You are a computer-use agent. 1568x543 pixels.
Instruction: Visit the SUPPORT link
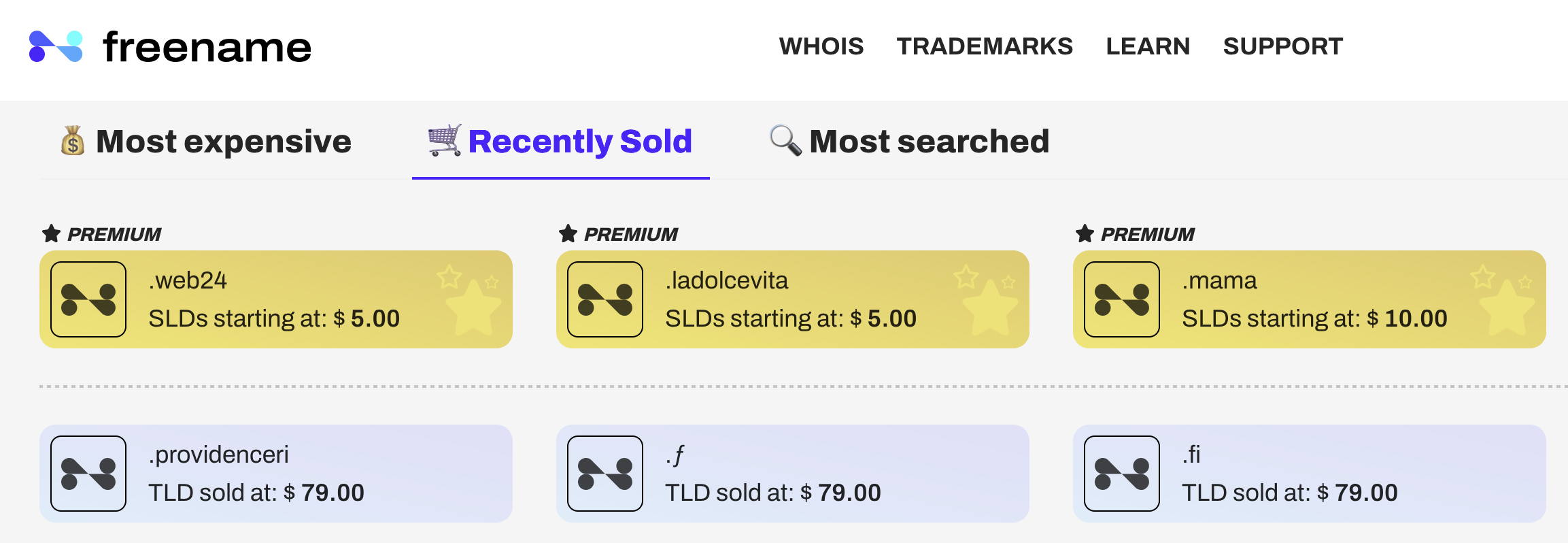pos(1283,46)
